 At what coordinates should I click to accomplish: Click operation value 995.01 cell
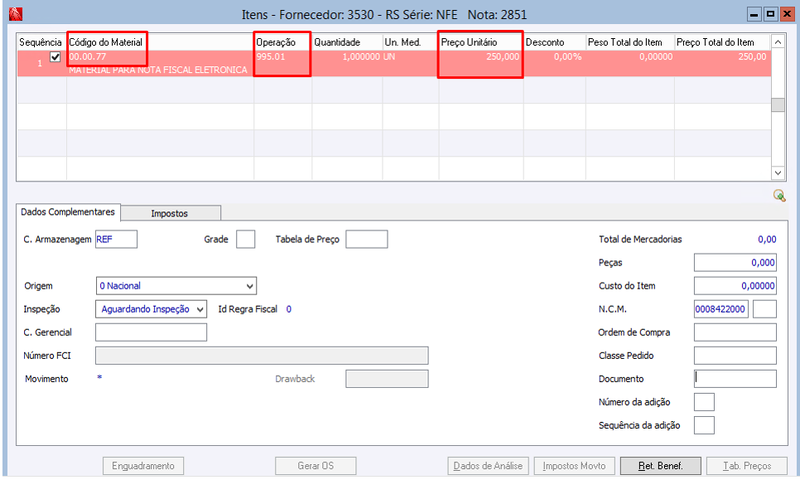[x=271, y=57]
